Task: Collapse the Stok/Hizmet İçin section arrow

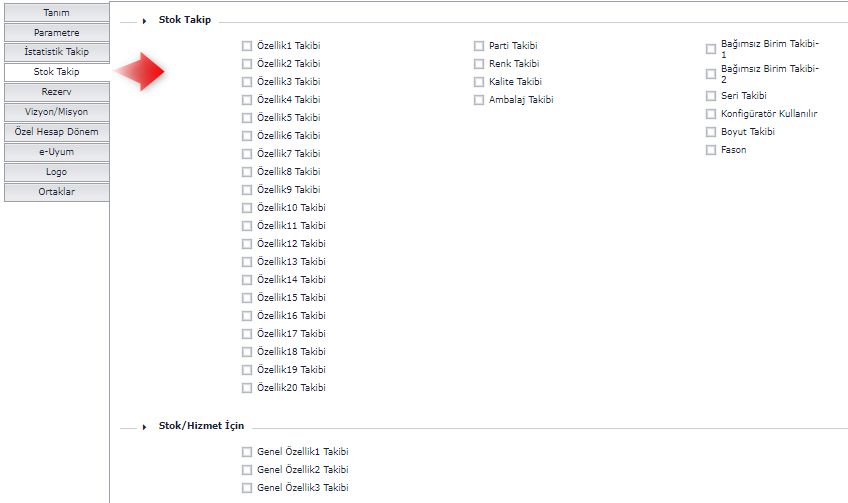Action: [x=145, y=426]
